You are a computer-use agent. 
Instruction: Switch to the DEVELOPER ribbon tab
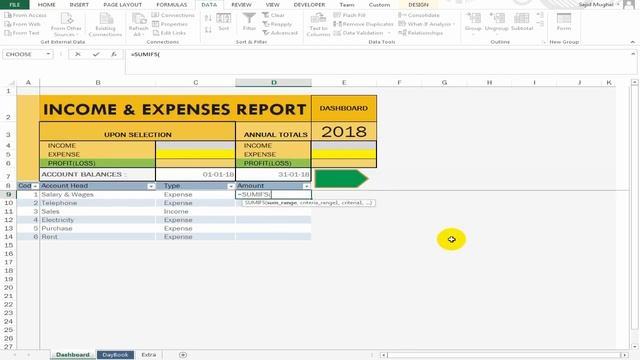click(x=309, y=4)
